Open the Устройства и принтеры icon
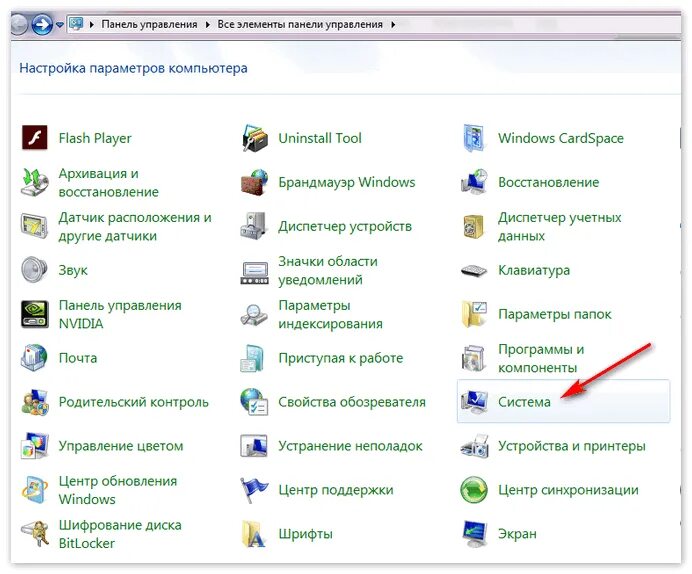Screen dimensions: 692x574 (474, 446)
